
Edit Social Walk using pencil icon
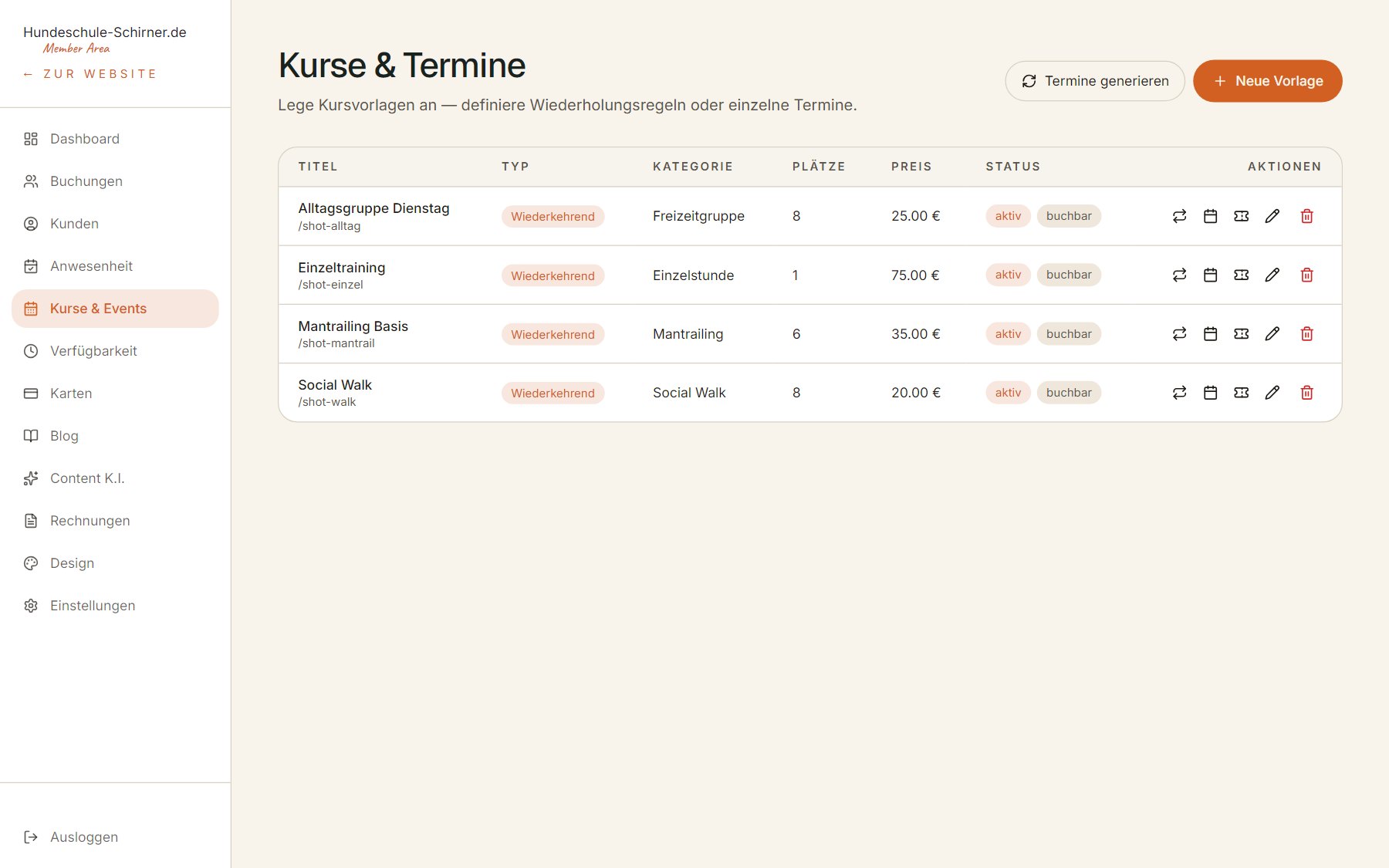click(x=1272, y=393)
